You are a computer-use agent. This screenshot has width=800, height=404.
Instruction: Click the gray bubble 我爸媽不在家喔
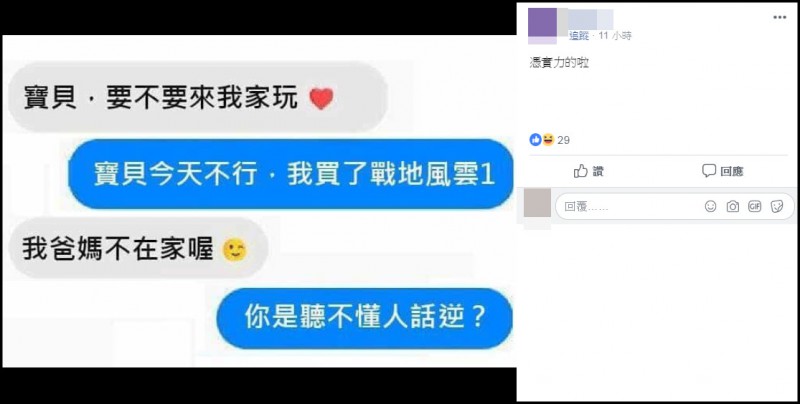coord(139,248)
